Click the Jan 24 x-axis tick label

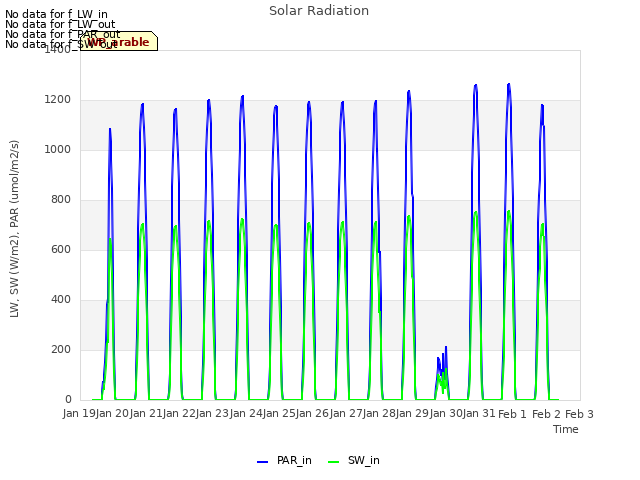(x=246, y=413)
